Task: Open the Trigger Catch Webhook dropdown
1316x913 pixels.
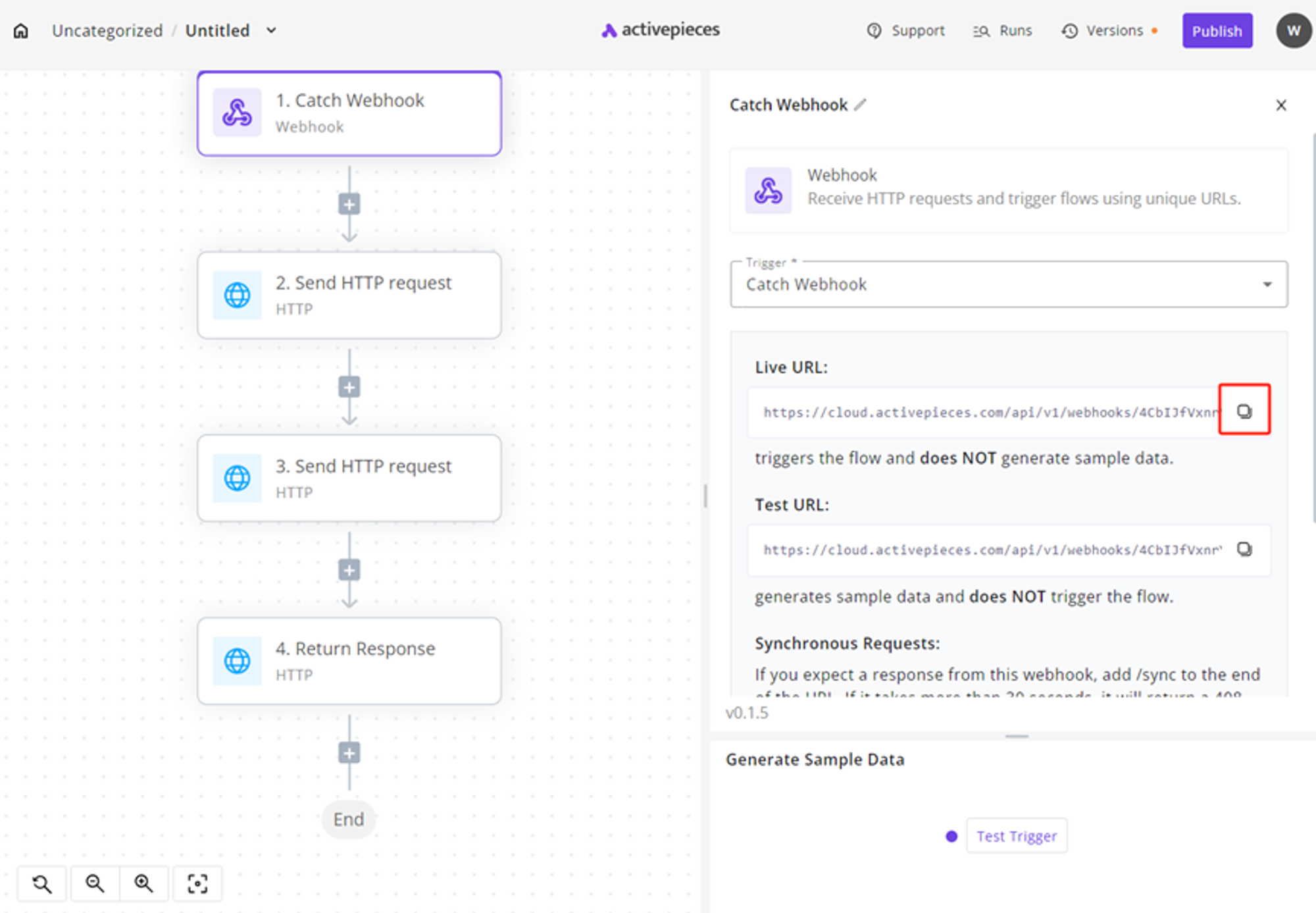Action: pos(1008,284)
